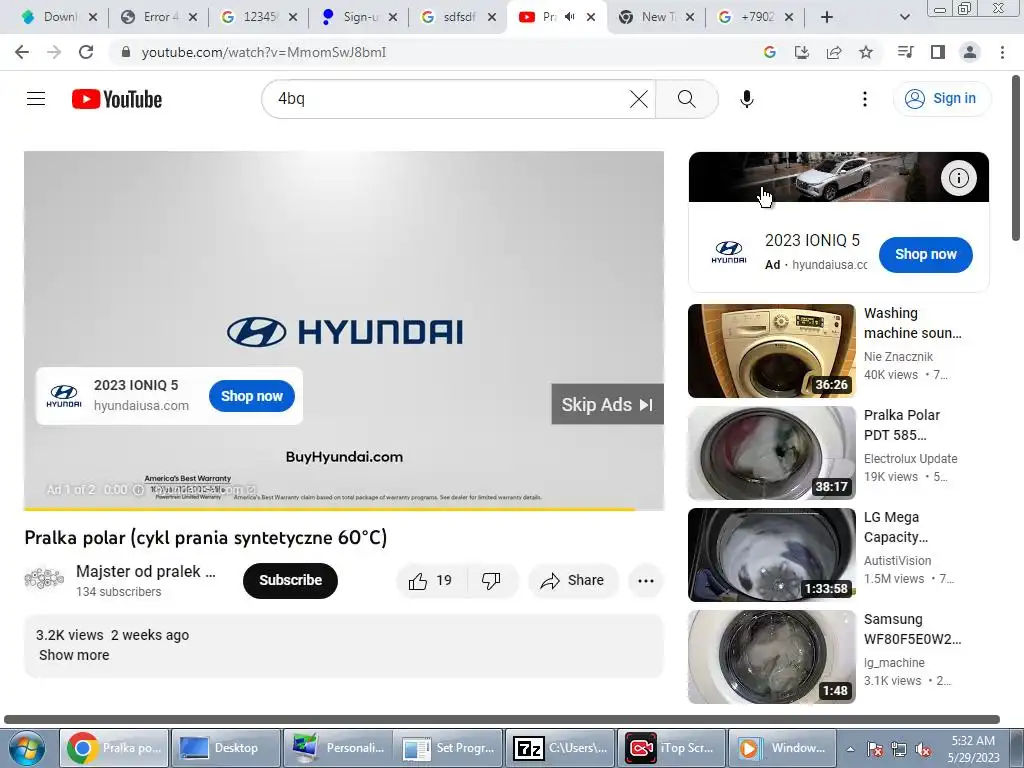Open the YouTube hamburger guide menu
This screenshot has height=768, width=1024.
[x=36, y=99]
